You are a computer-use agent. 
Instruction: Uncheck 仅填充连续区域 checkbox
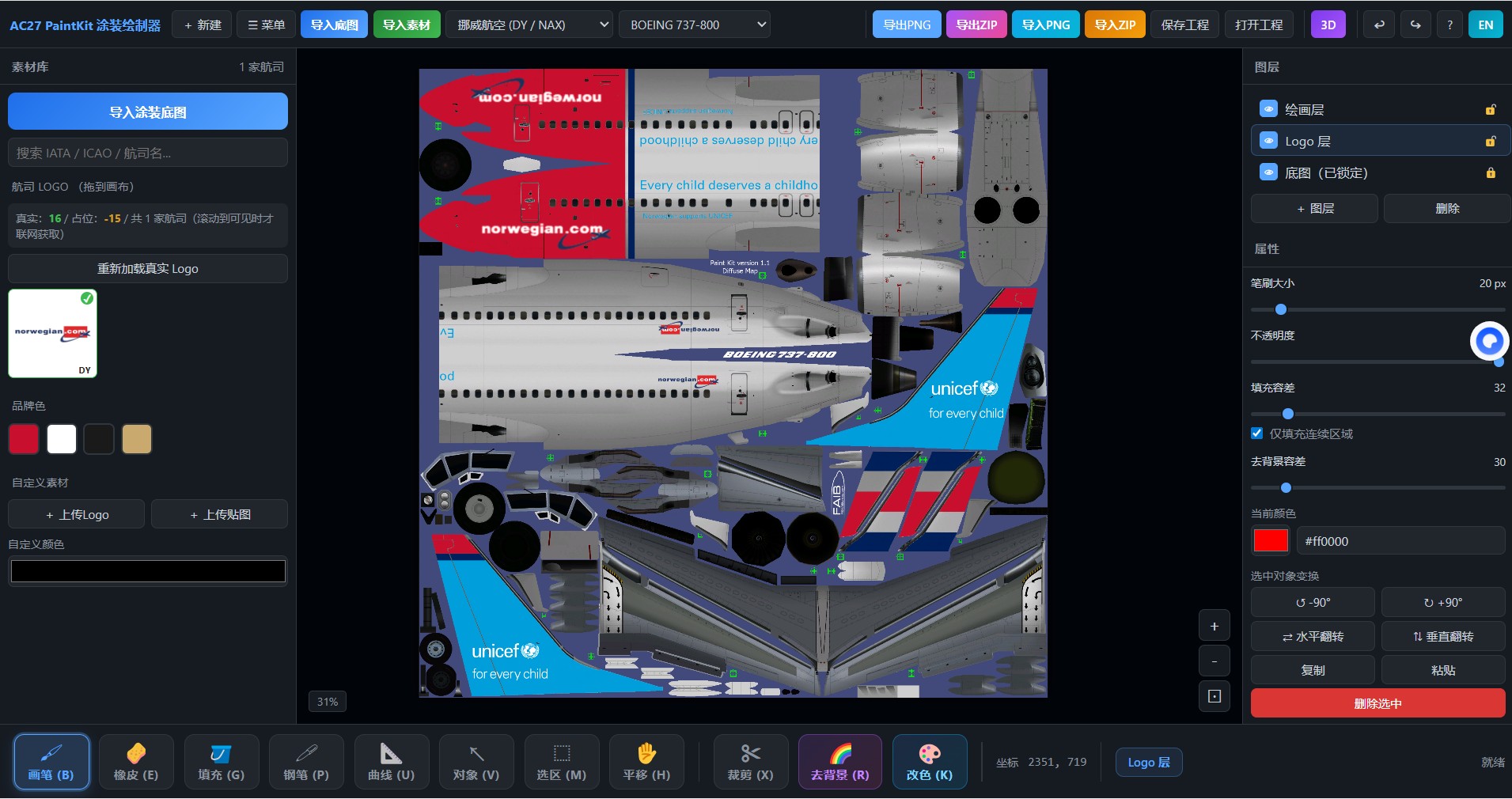[x=1257, y=434]
